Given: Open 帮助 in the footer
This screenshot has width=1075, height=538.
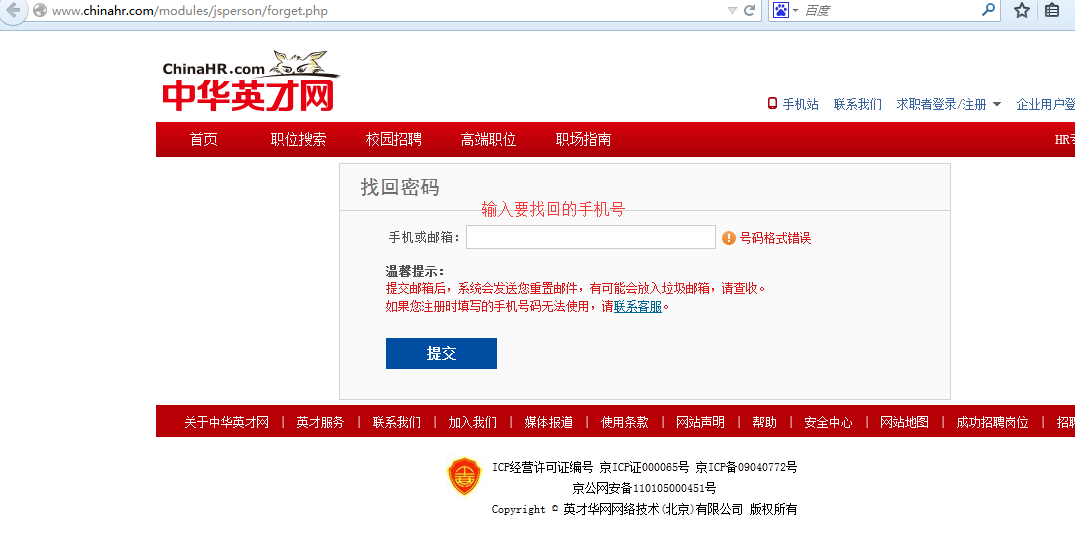Looking at the screenshot, I should point(764,422).
